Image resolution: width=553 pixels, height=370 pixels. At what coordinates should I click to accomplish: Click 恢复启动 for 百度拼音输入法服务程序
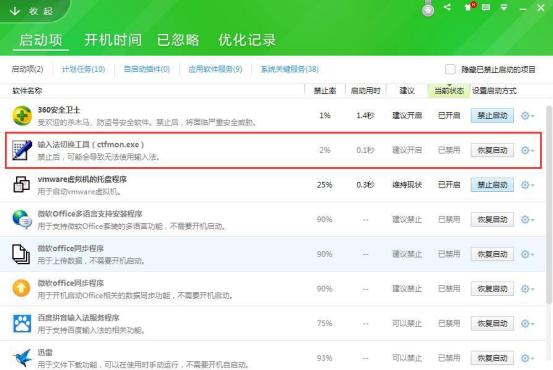pyautogui.click(x=492, y=323)
